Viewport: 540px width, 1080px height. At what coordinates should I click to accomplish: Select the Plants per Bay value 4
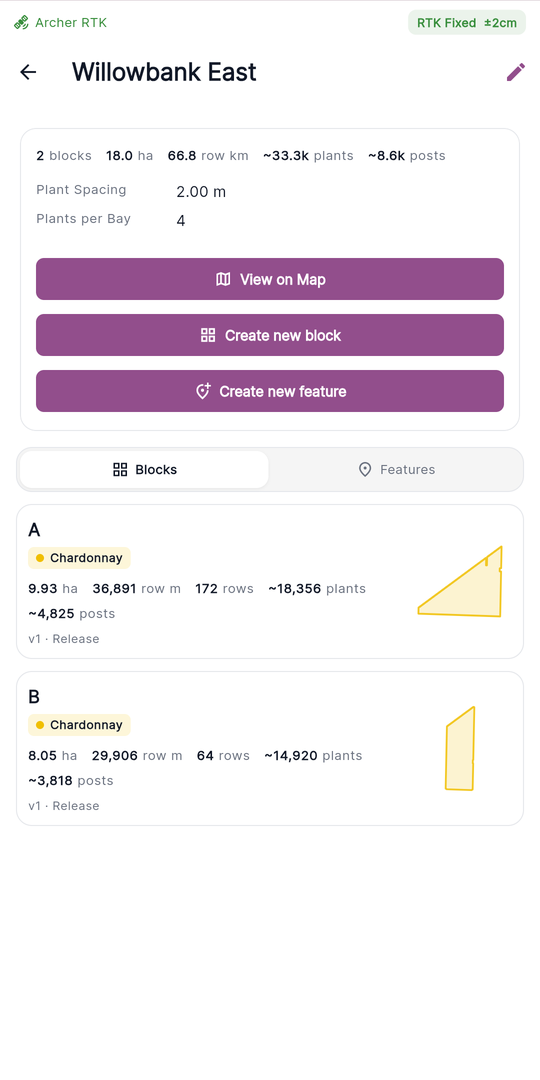[180, 221]
